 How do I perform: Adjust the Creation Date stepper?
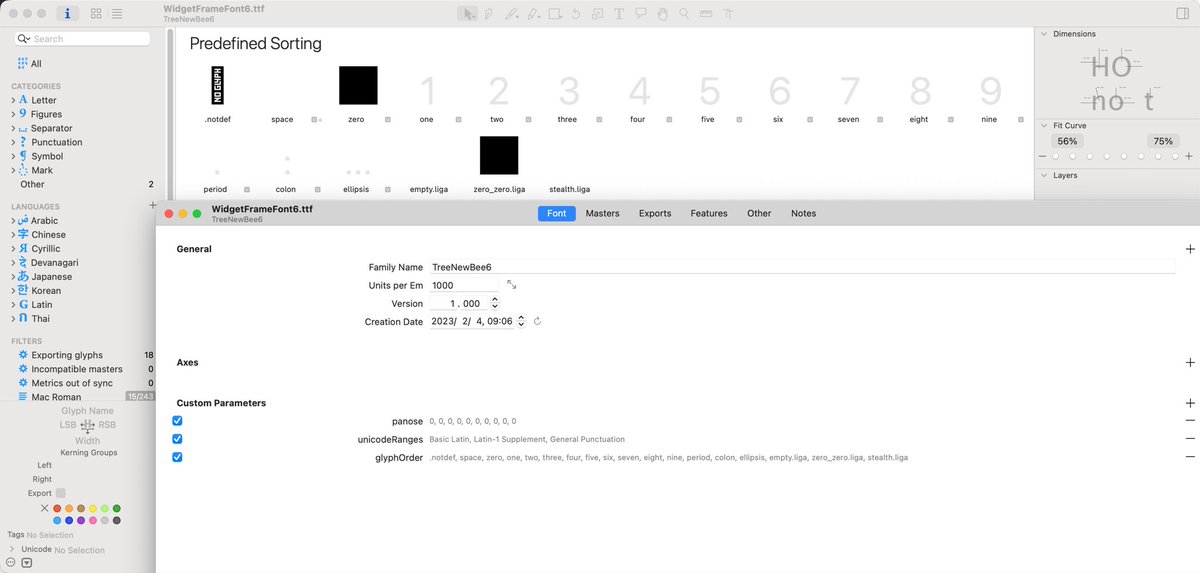click(x=521, y=322)
